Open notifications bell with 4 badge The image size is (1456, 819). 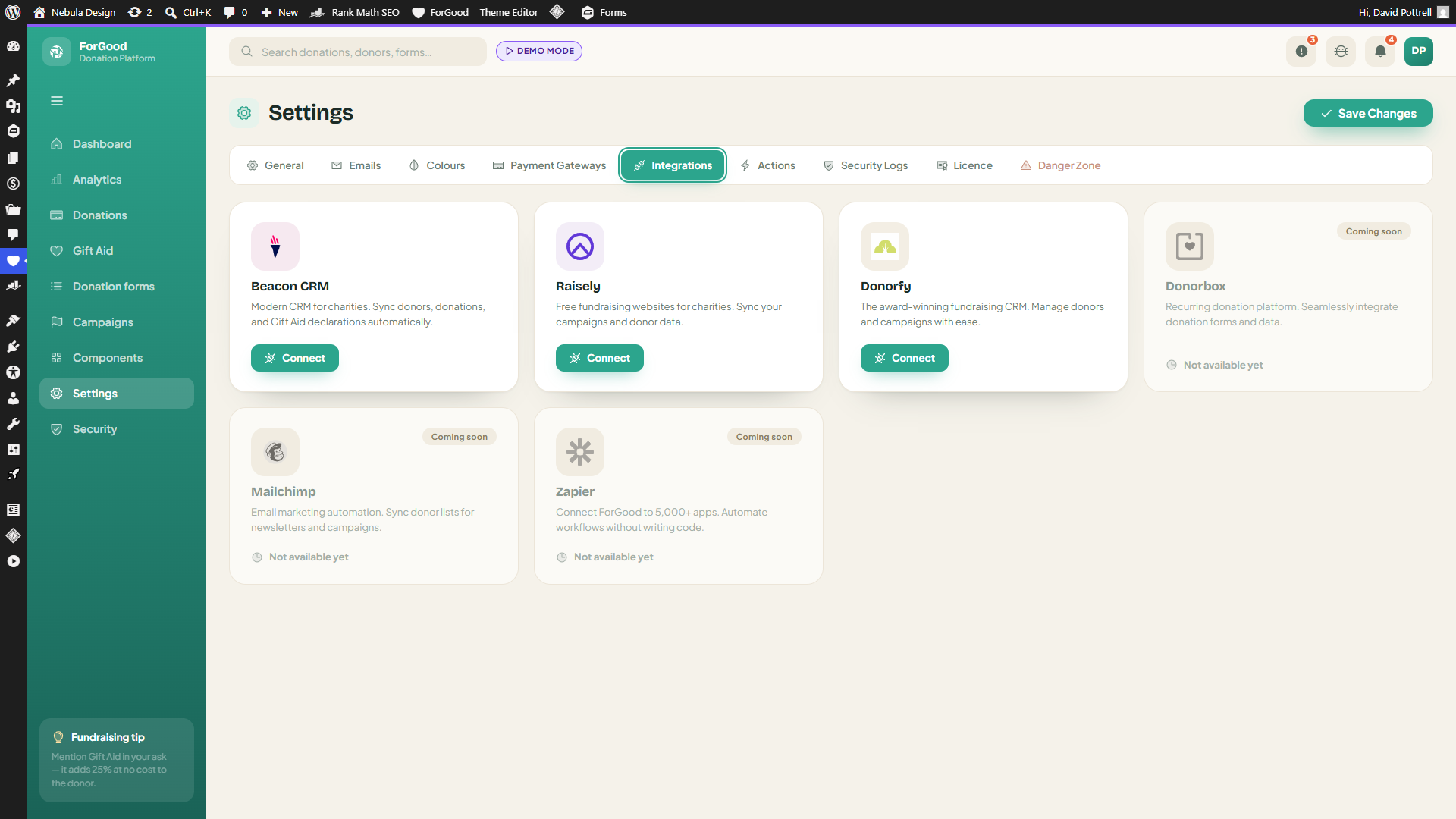[1380, 52]
